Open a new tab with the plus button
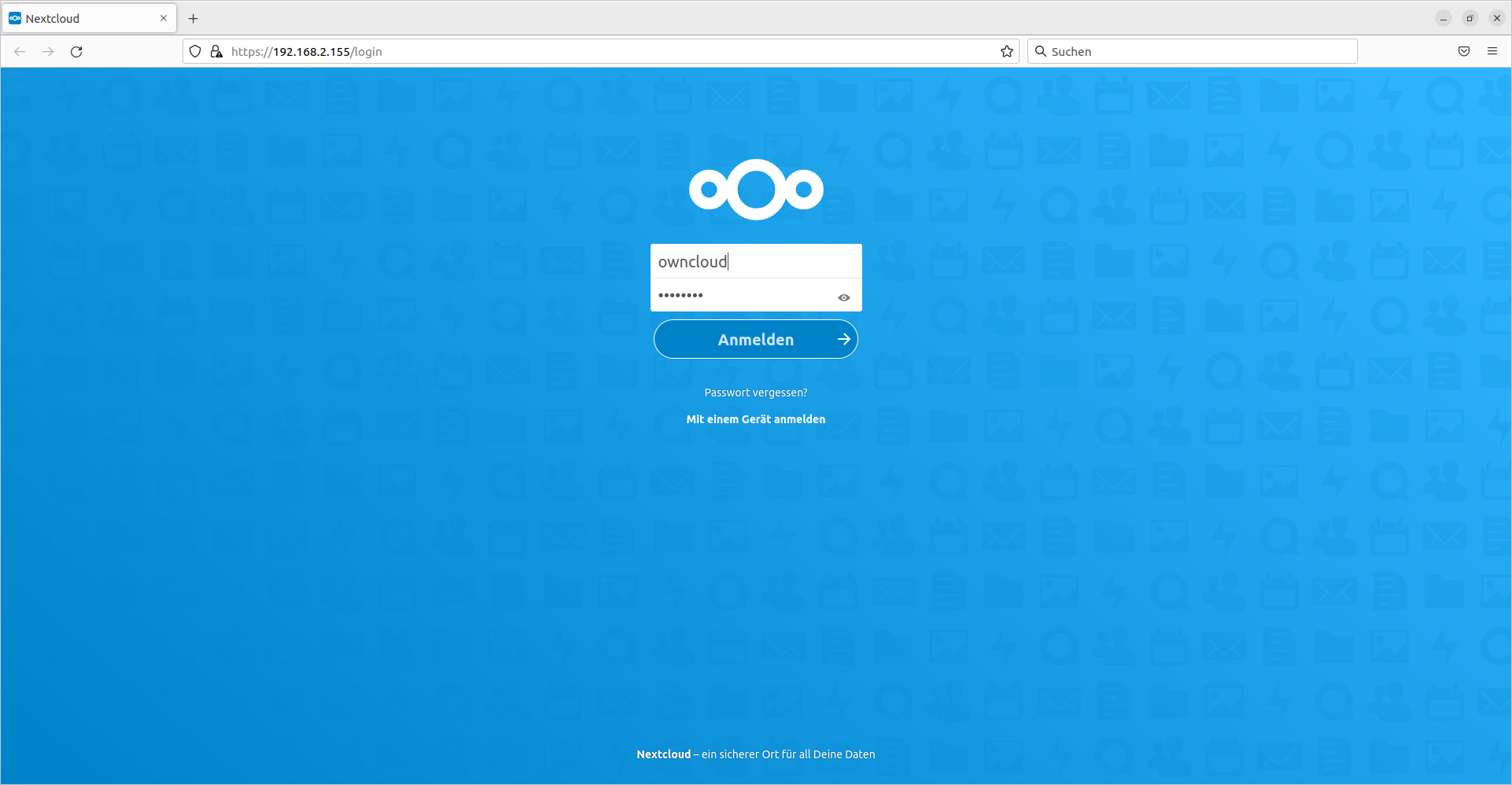Screen dimensions: 1512x785 point(194,18)
